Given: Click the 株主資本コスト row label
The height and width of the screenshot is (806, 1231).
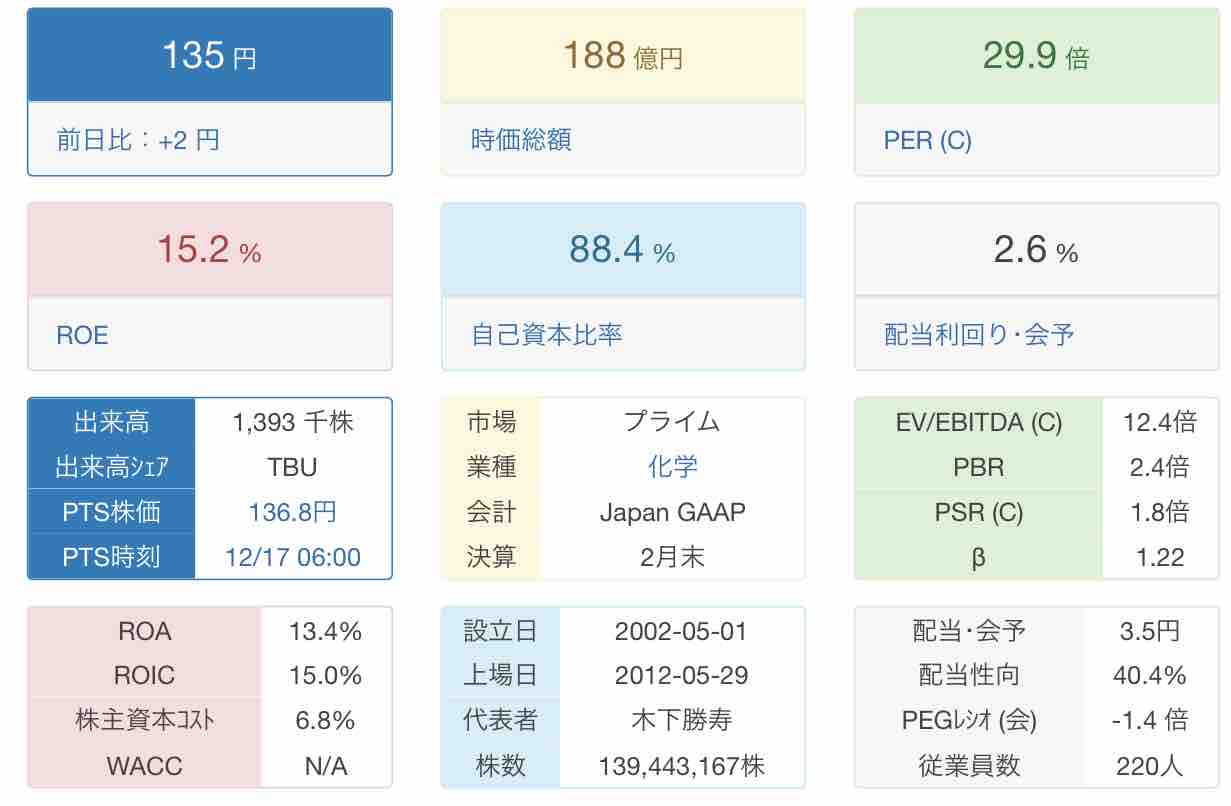Looking at the screenshot, I should tap(144, 721).
